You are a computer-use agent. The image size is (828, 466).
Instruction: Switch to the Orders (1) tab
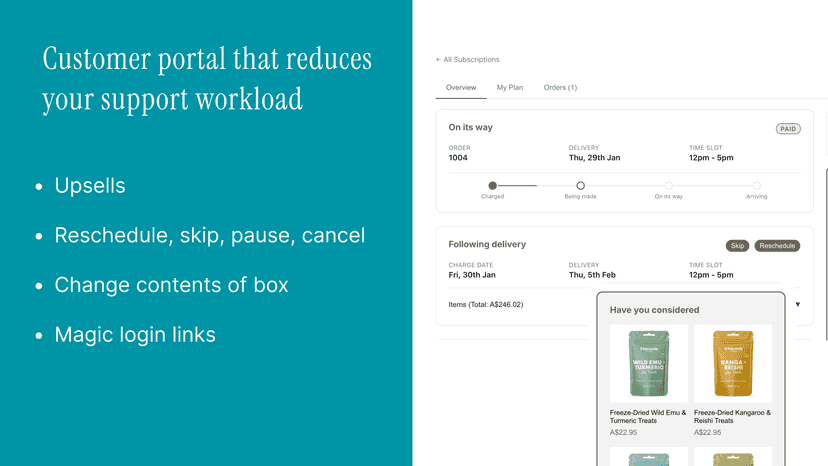(x=560, y=88)
